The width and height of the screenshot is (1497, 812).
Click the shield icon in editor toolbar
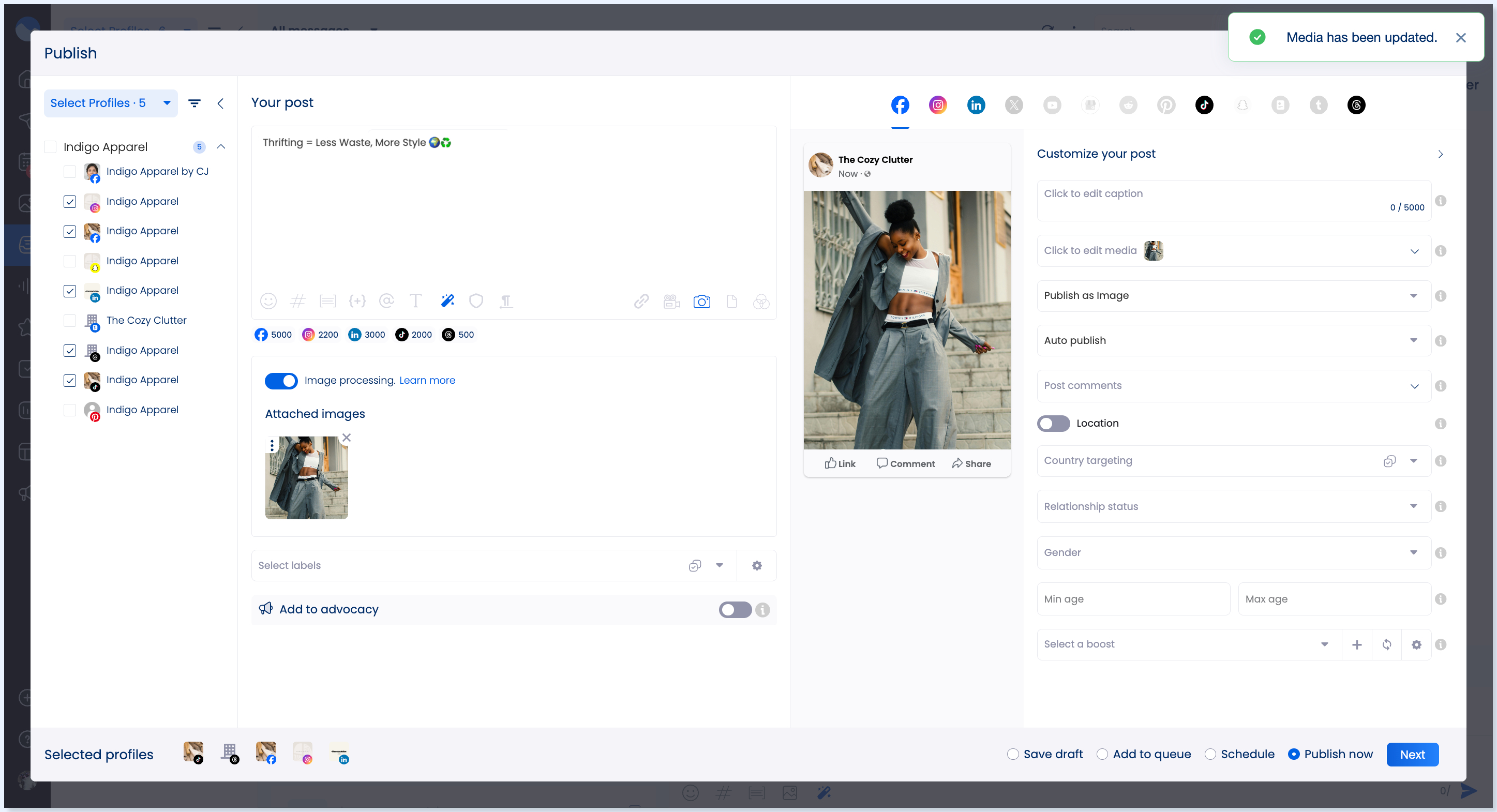point(476,301)
